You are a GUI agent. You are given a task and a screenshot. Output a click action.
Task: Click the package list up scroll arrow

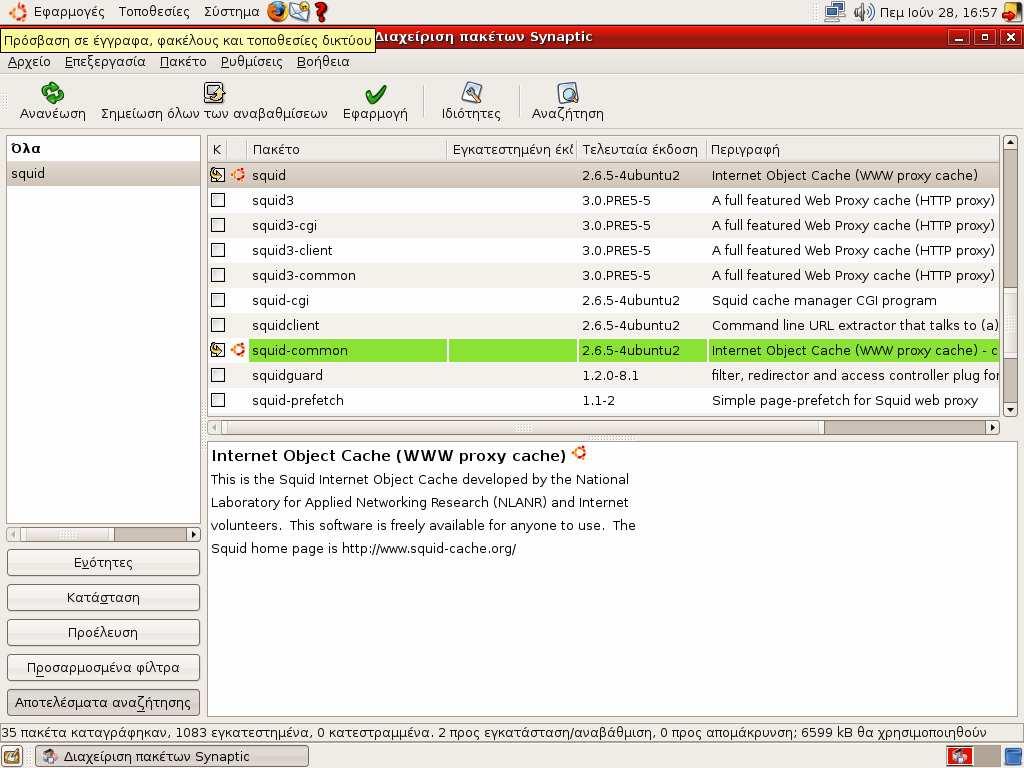(x=1010, y=142)
